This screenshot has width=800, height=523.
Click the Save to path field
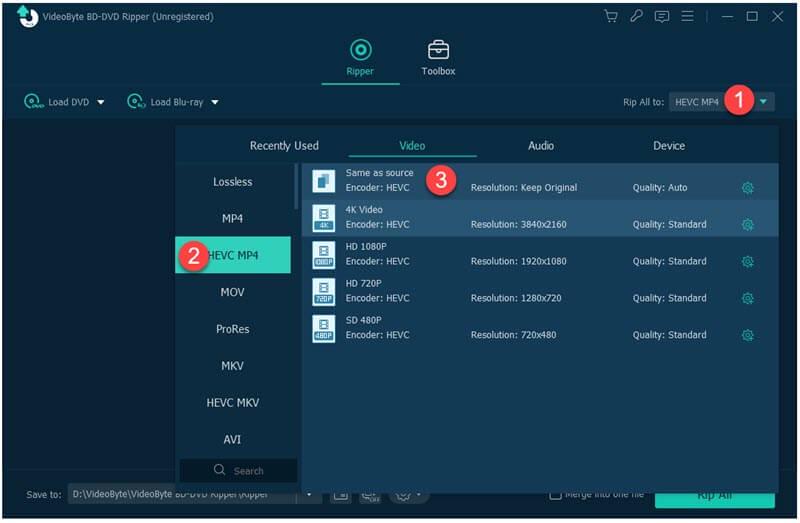tap(182, 494)
